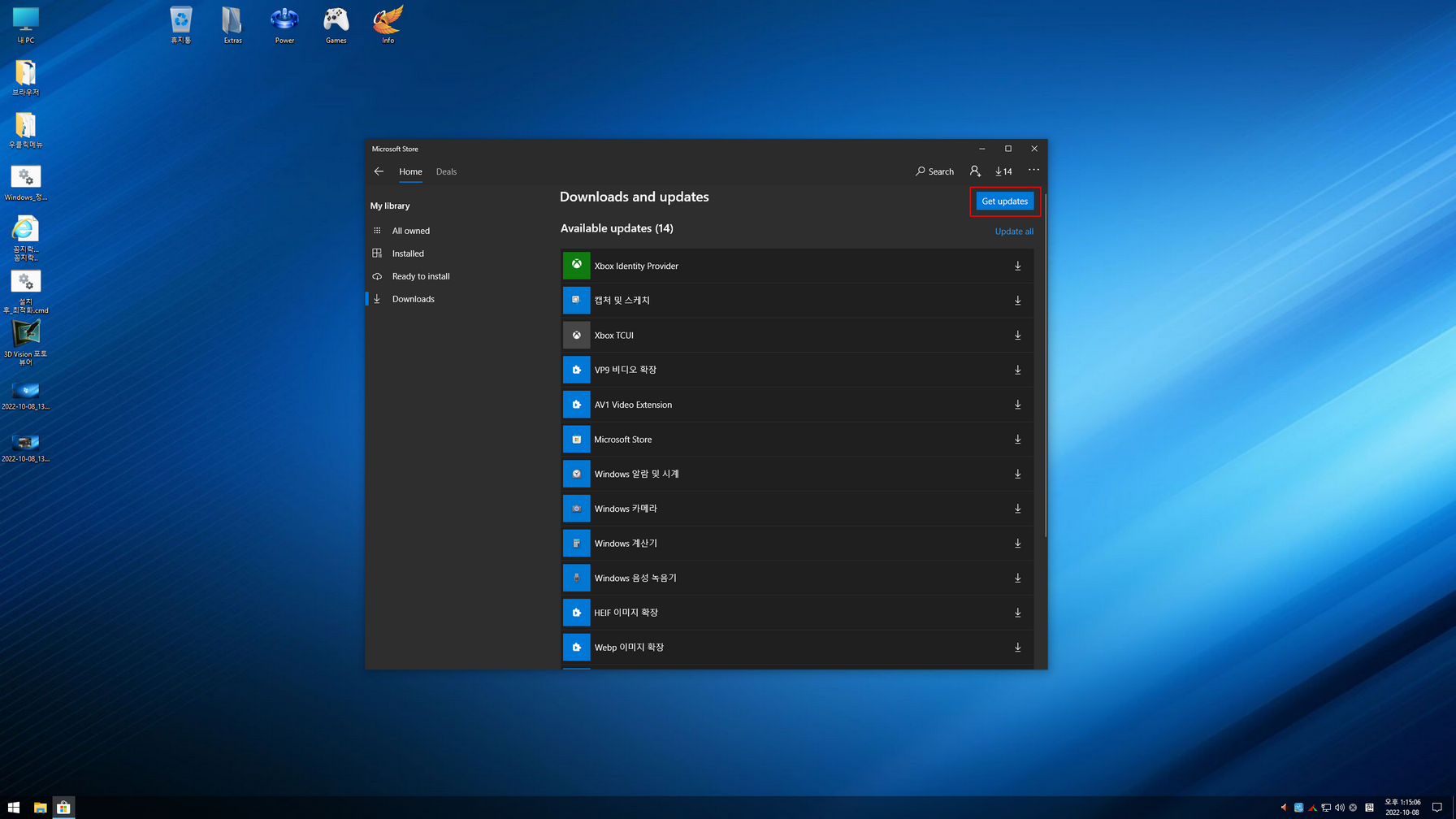Download the AV1 Video Extension update
Viewport: 1456px width, 819px height.
[1017, 405]
